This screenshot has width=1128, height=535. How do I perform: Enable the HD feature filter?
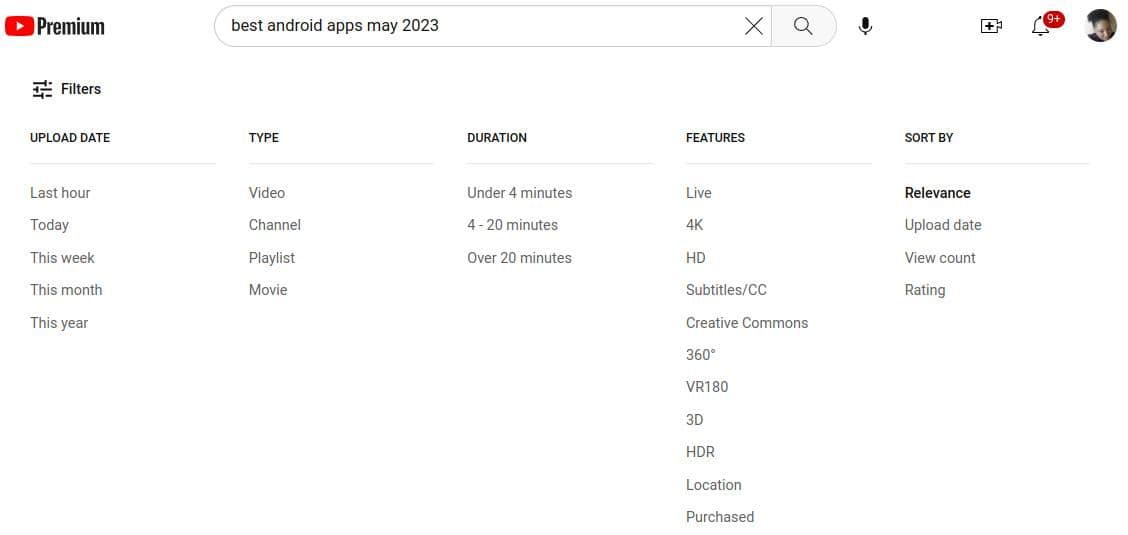tap(696, 257)
